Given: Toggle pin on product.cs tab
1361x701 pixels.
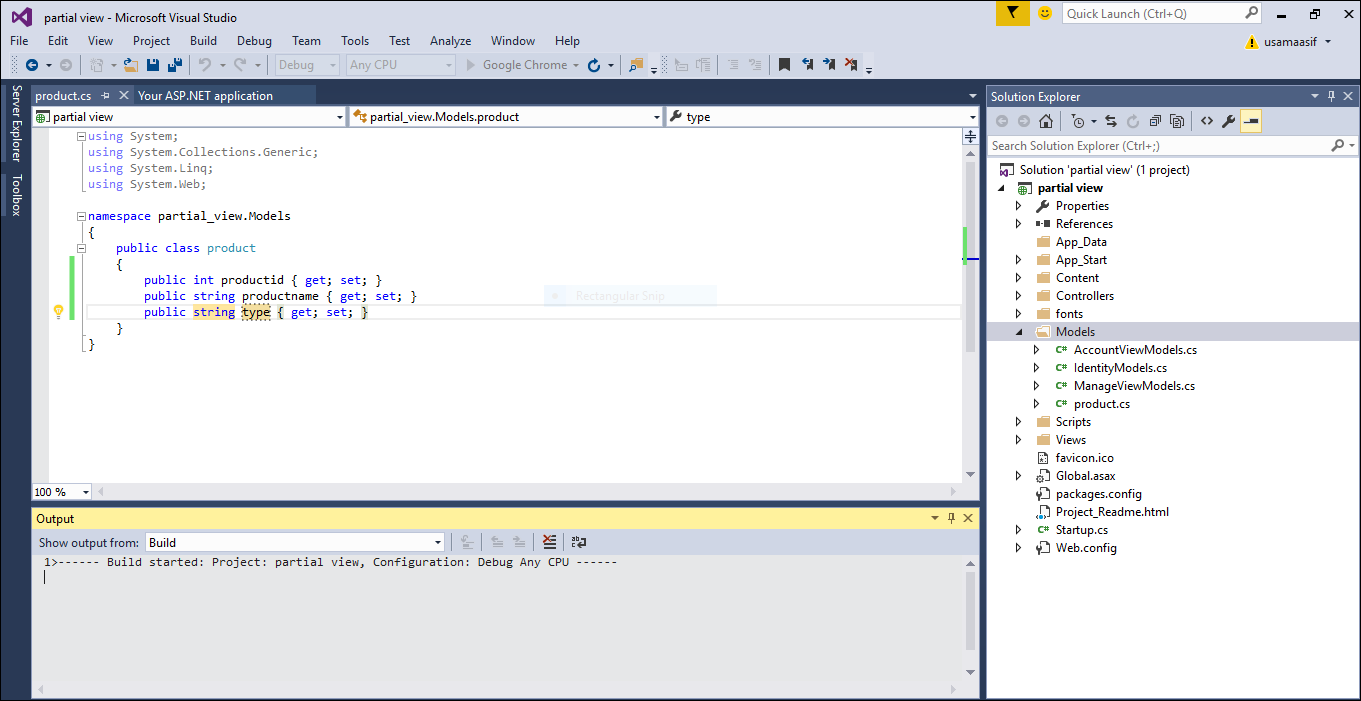Looking at the screenshot, I should pyautogui.click(x=105, y=96).
